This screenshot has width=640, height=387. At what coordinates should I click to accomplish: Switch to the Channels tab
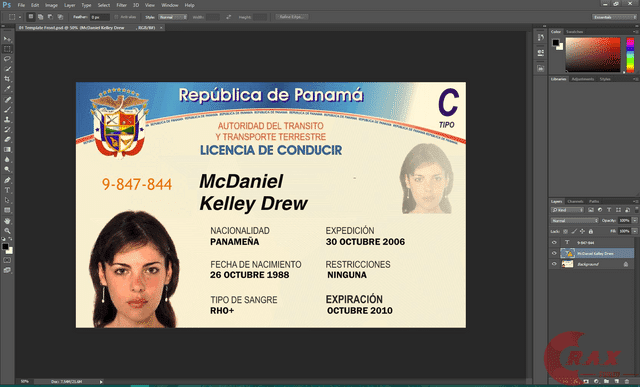(575, 201)
